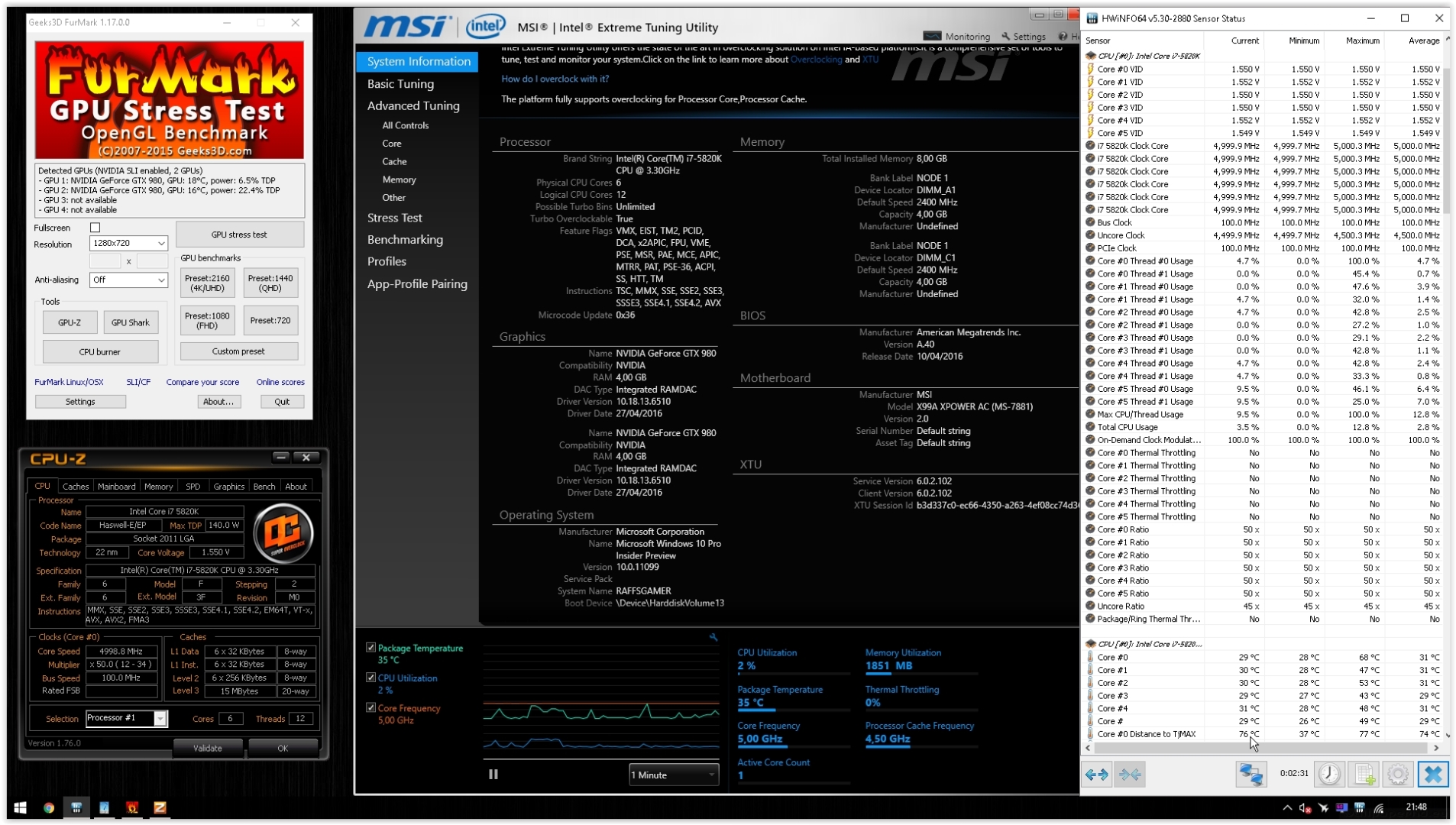Screen dimensions: 1456x825
Task: Click Bus Clock sensor row icon
Action: point(1091,222)
